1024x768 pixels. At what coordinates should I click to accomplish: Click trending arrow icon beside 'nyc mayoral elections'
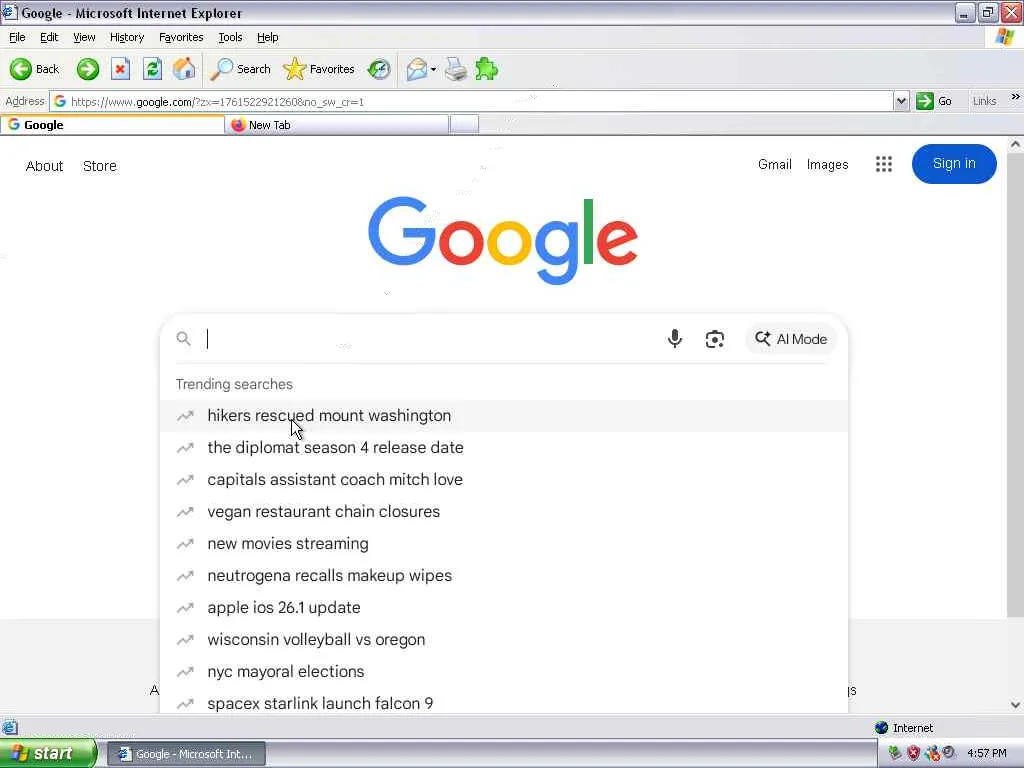click(x=185, y=671)
